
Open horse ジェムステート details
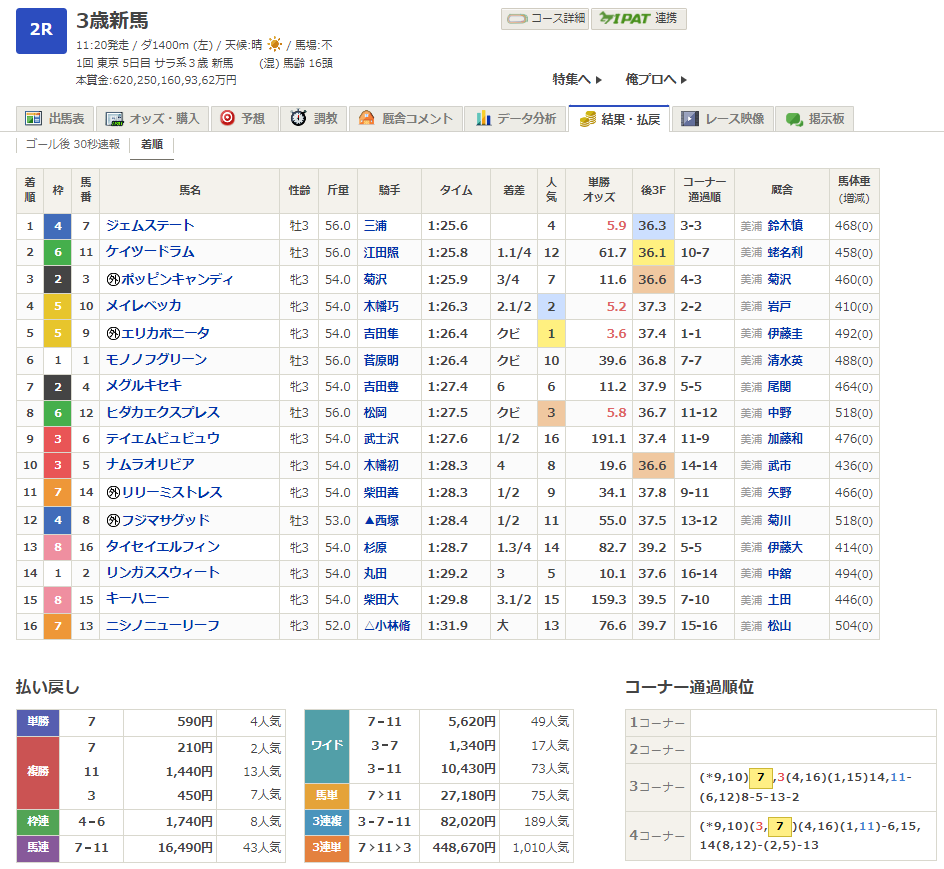point(150,226)
